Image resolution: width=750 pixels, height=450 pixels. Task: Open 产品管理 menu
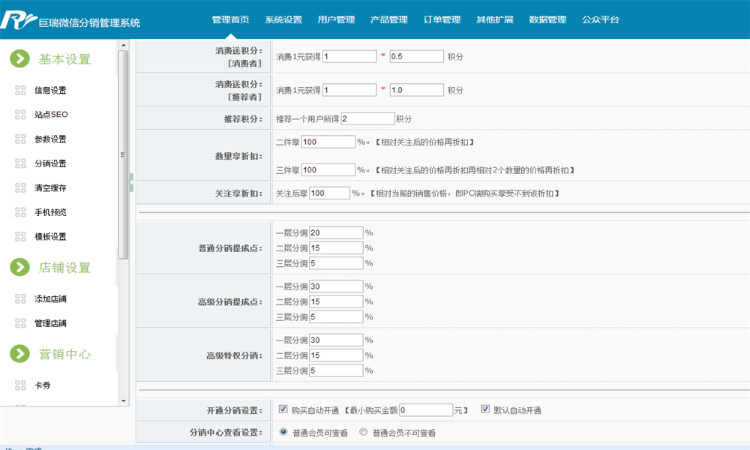tap(389, 20)
